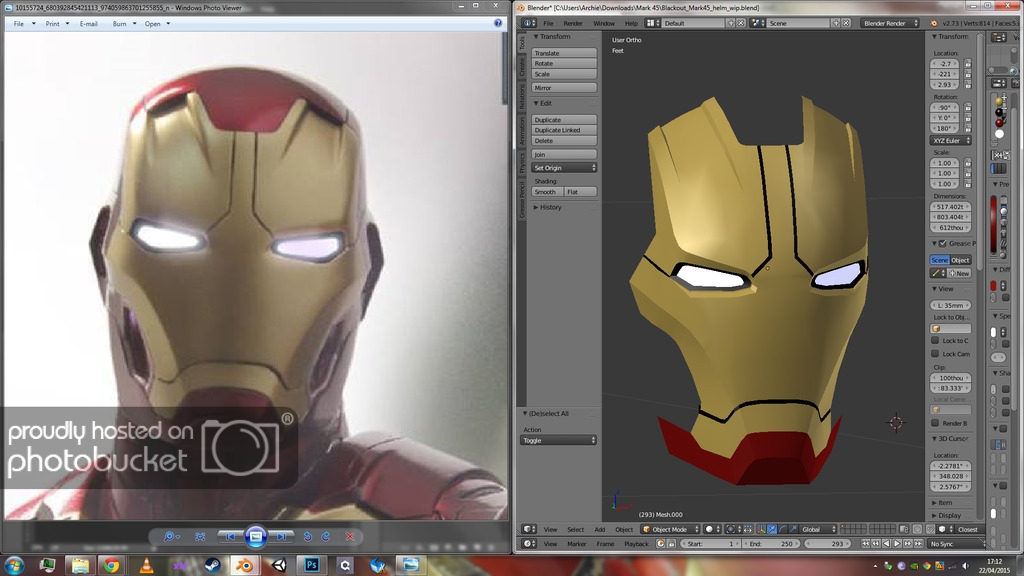
Task: Open Photo Viewer help icon
Action: point(498,23)
